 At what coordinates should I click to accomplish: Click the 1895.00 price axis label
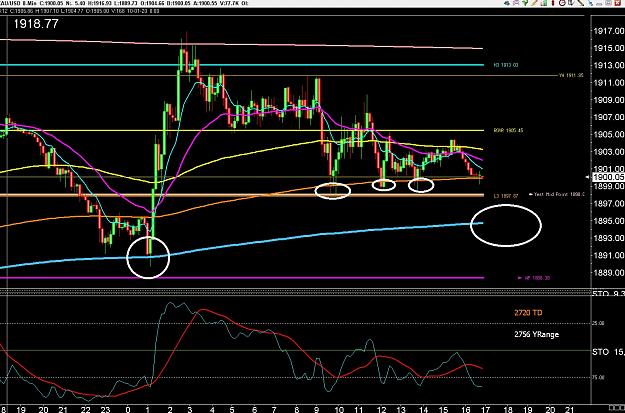[609, 221]
